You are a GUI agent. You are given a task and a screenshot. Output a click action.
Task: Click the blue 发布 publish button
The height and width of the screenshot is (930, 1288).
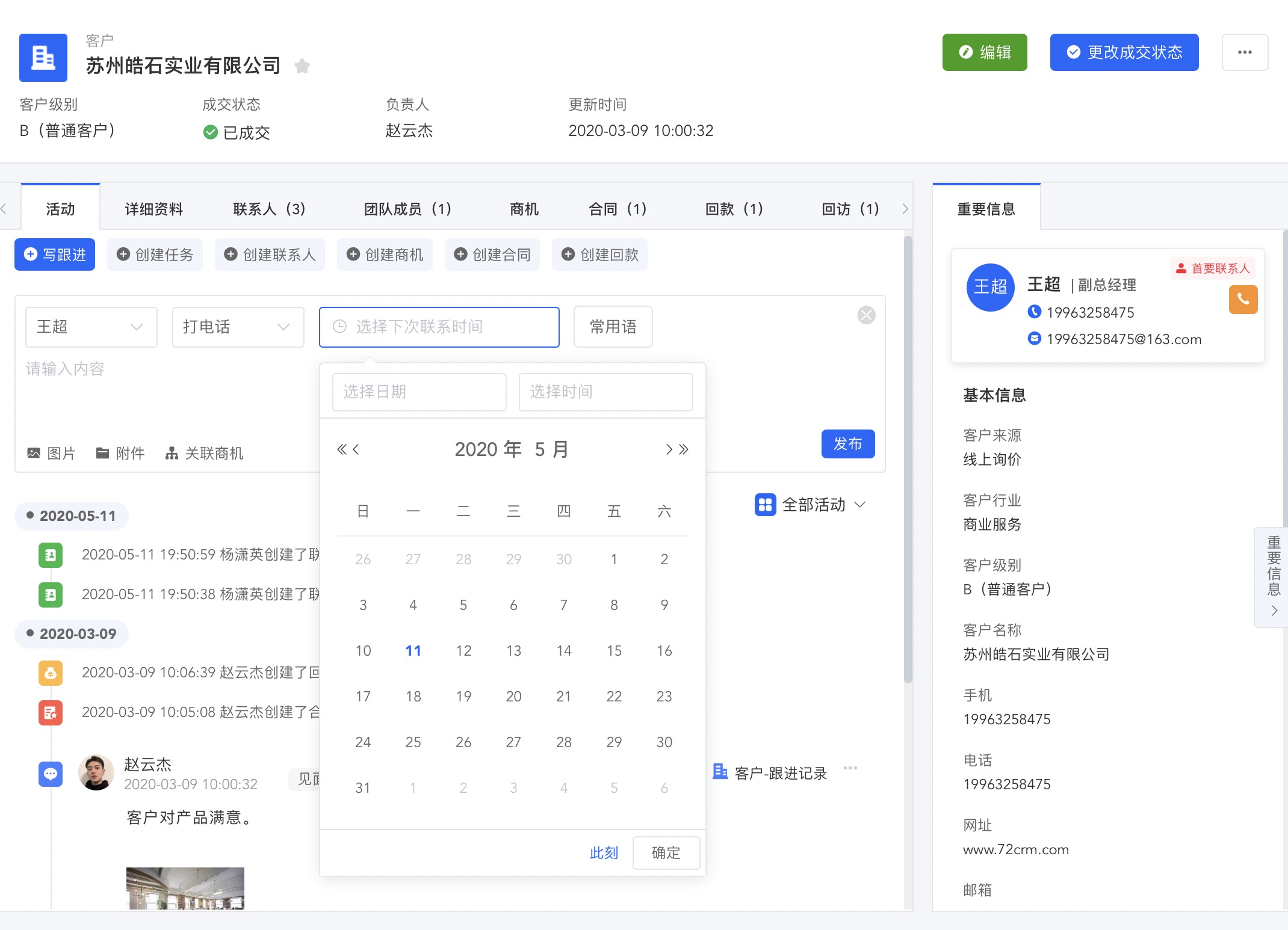pos(847,444)
